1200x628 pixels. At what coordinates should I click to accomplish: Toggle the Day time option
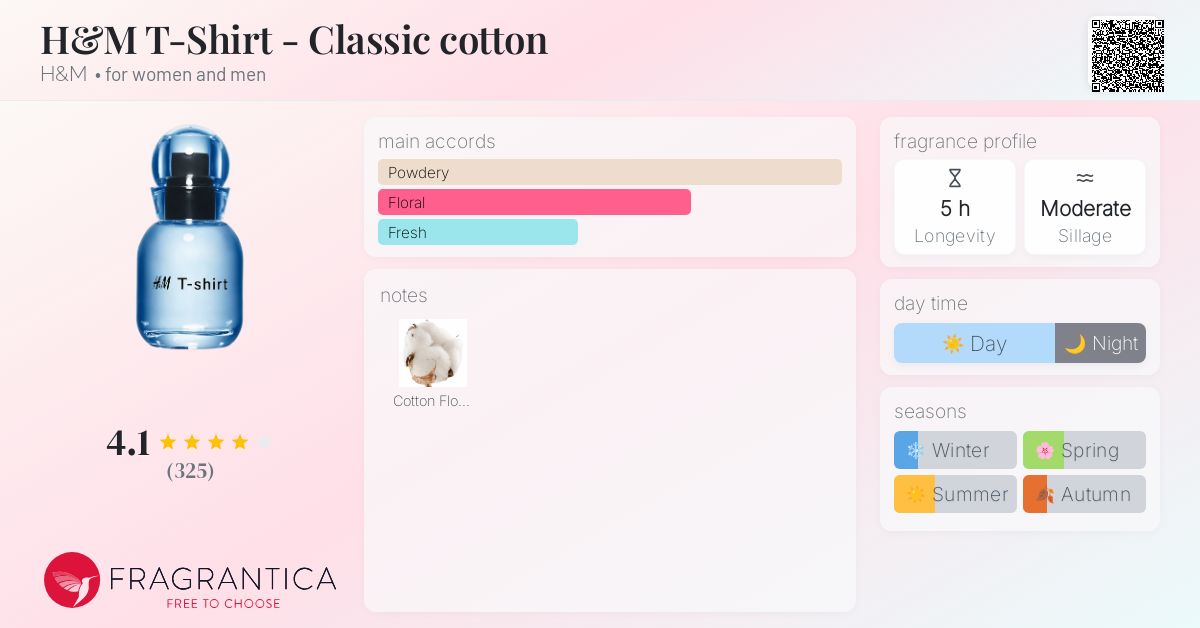pyautogui.click(x=973, y=343)
